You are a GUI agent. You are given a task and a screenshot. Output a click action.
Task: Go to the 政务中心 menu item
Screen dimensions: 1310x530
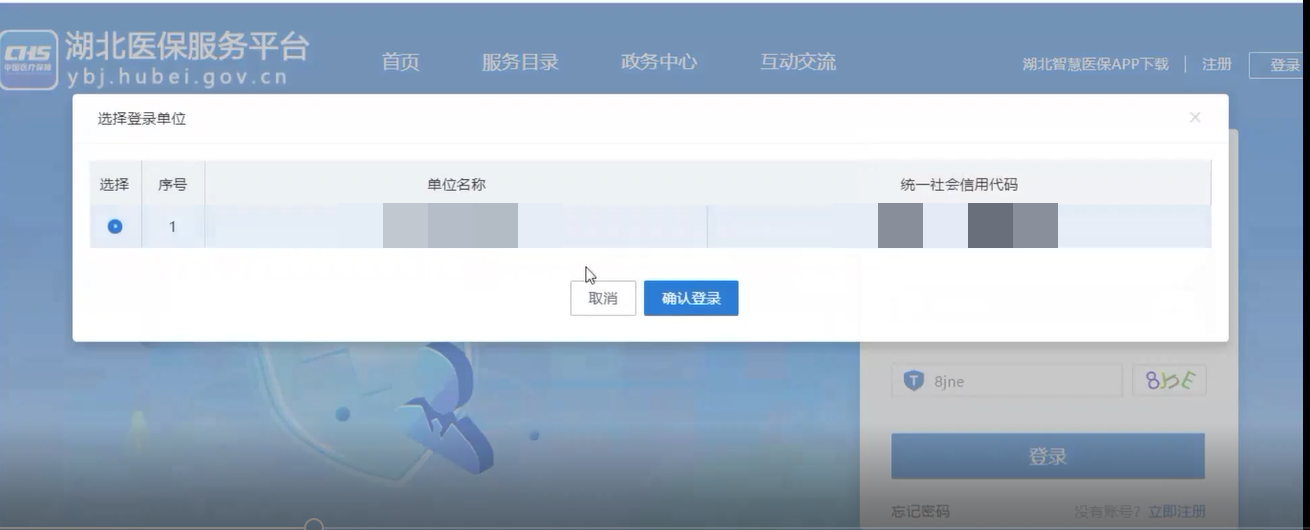pyautogui.click(x=659, y=62)
